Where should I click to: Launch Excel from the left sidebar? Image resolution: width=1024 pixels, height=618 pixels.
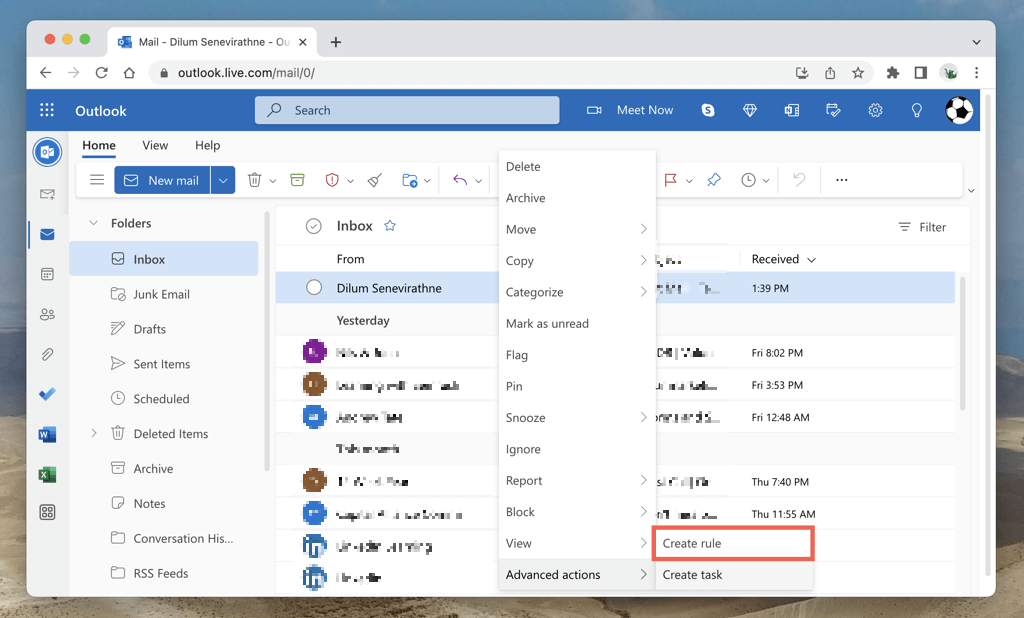47,474
